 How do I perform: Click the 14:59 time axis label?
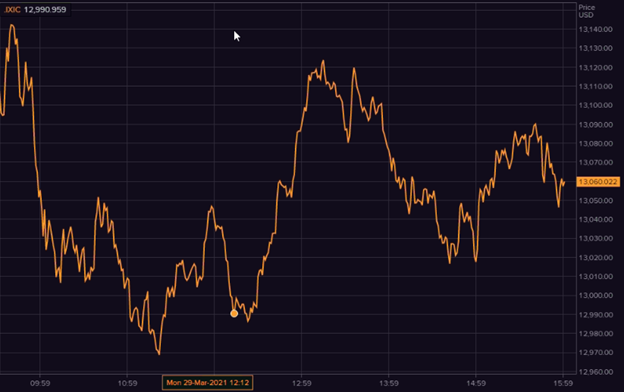pos(476,383)
